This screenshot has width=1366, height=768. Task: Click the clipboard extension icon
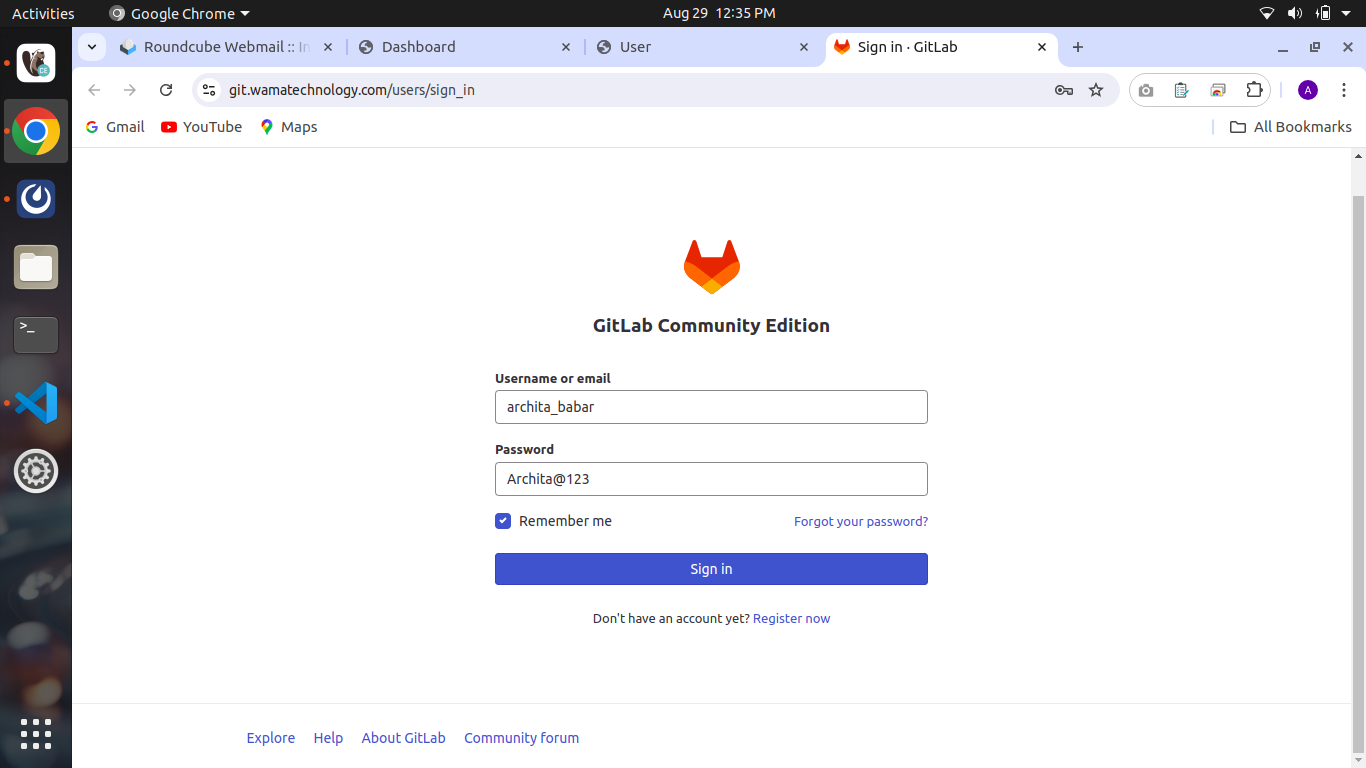click(1181, 90)
